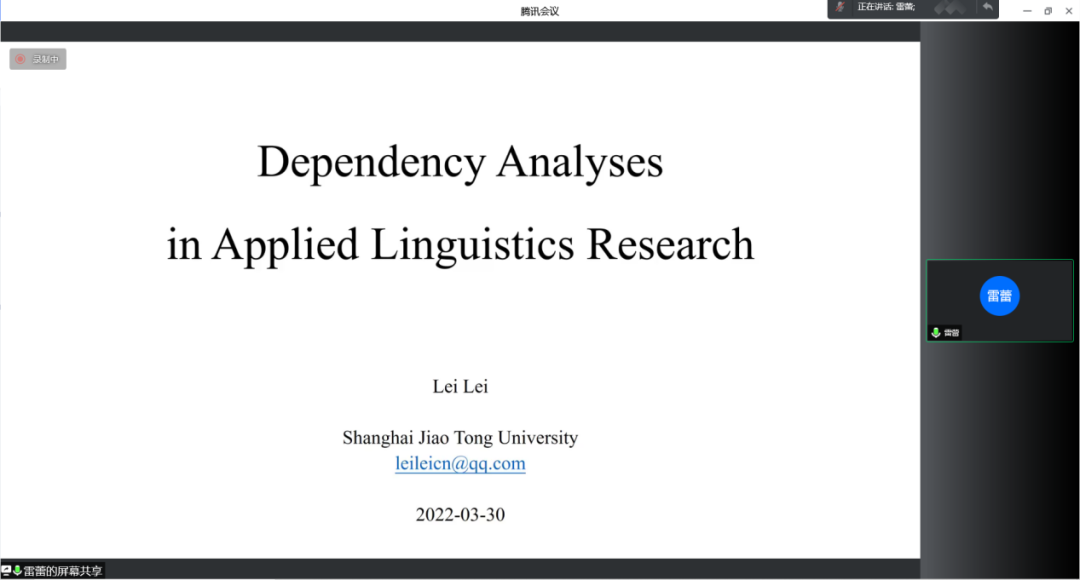Close the Tencent Meeting window

tap(1068, 11)
